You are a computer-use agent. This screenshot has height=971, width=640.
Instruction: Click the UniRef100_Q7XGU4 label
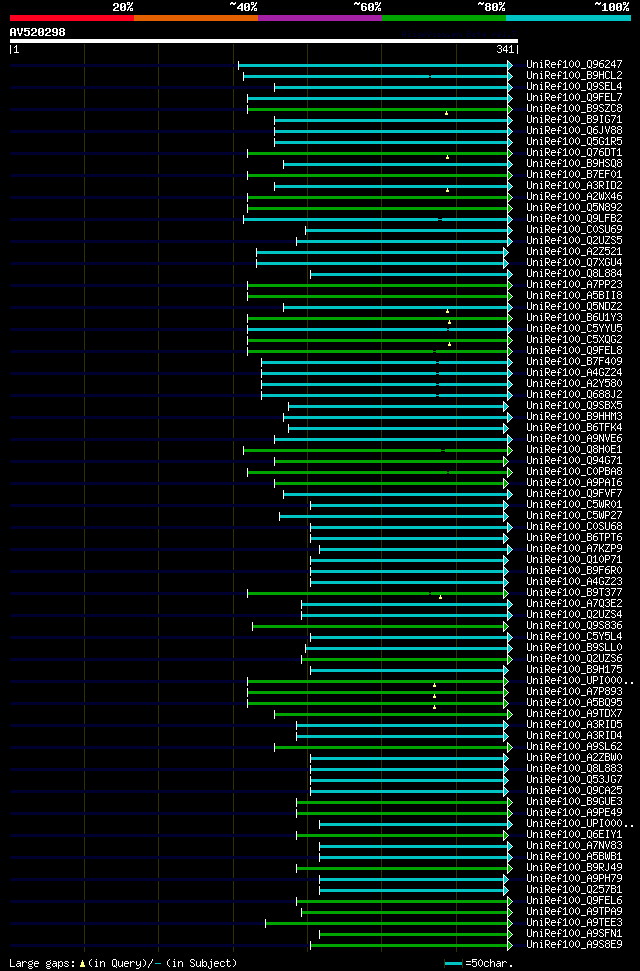pyautogui.click(x=574, y=263)
